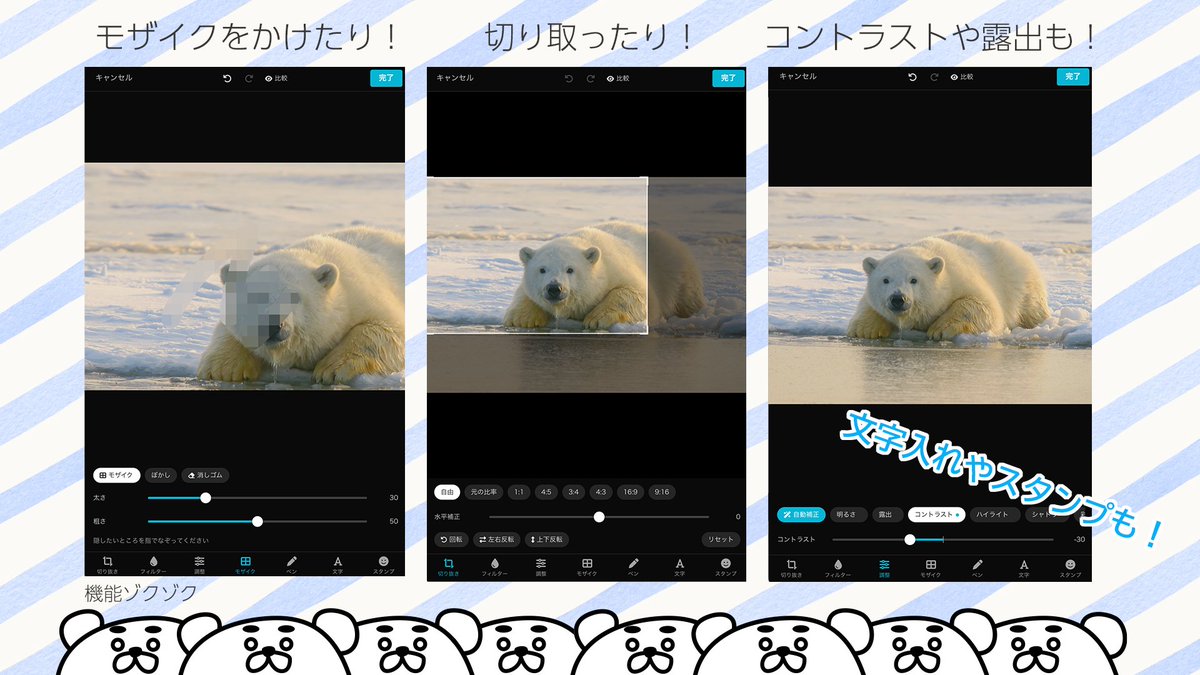
Task: Choose ぼかし blur mode pill
Action: 160,476
